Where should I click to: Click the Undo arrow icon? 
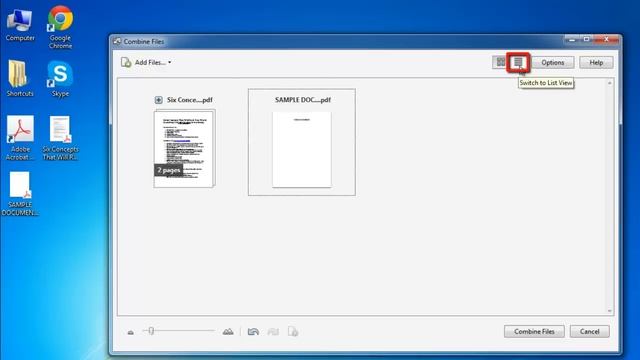(253, 332)
